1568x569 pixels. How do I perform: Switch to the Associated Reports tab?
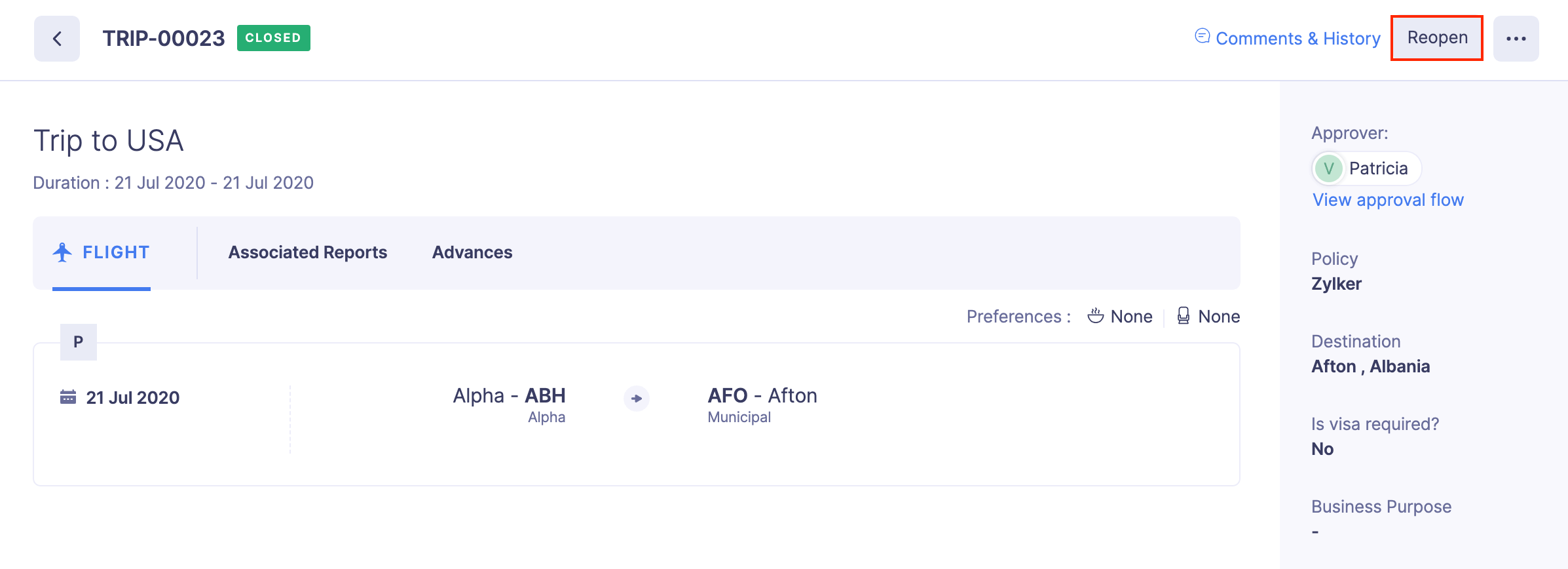tap(307, 252)
